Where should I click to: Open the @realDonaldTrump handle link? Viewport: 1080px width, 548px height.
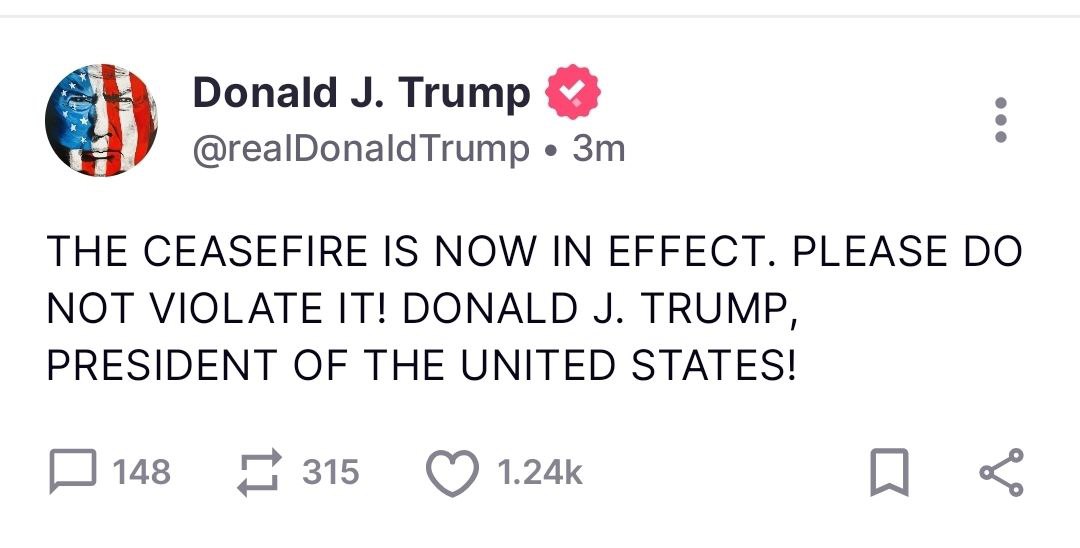click(x=361, y=149)
